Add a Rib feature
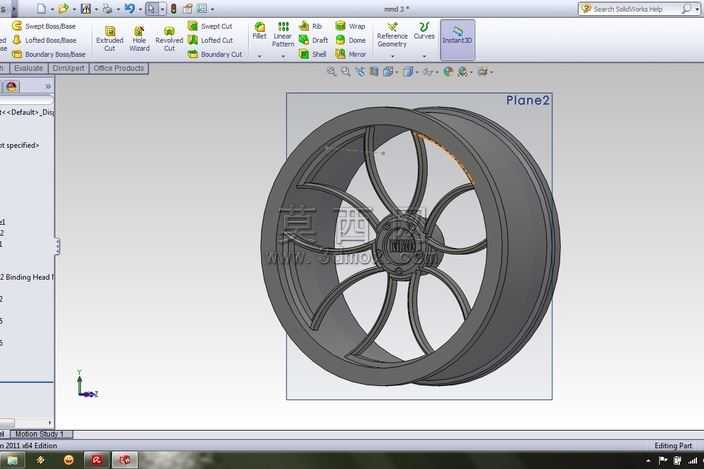Viewport: 704px width, 469px height. (311, 26)
